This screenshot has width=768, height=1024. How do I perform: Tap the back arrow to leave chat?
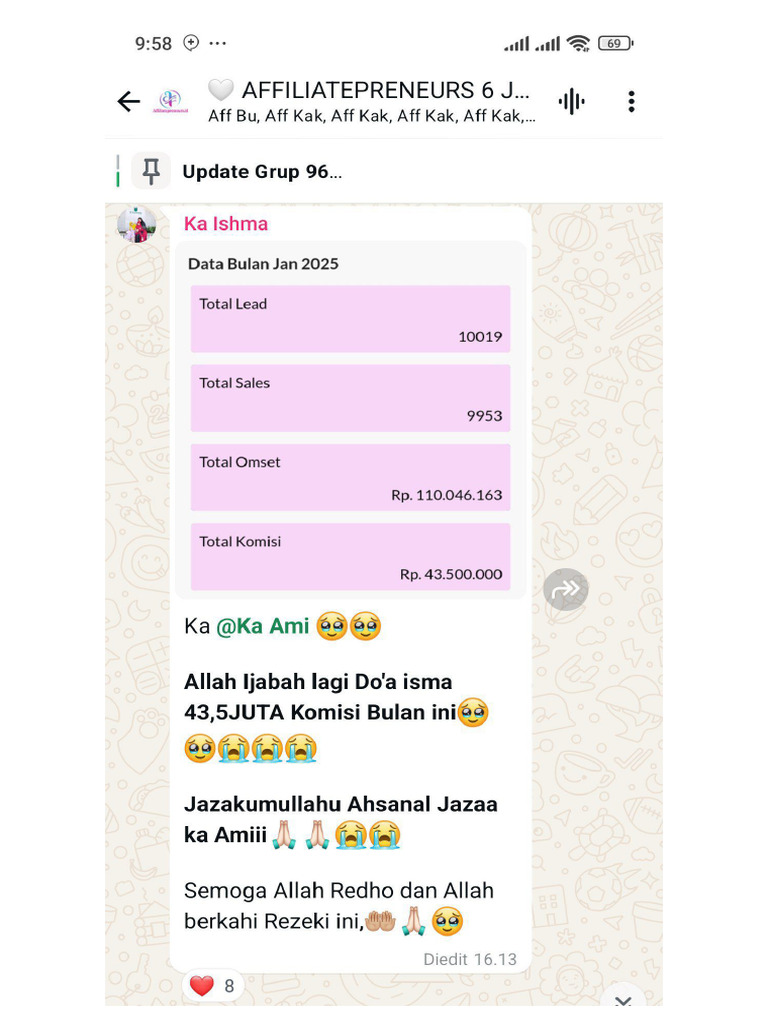point(129,101)
